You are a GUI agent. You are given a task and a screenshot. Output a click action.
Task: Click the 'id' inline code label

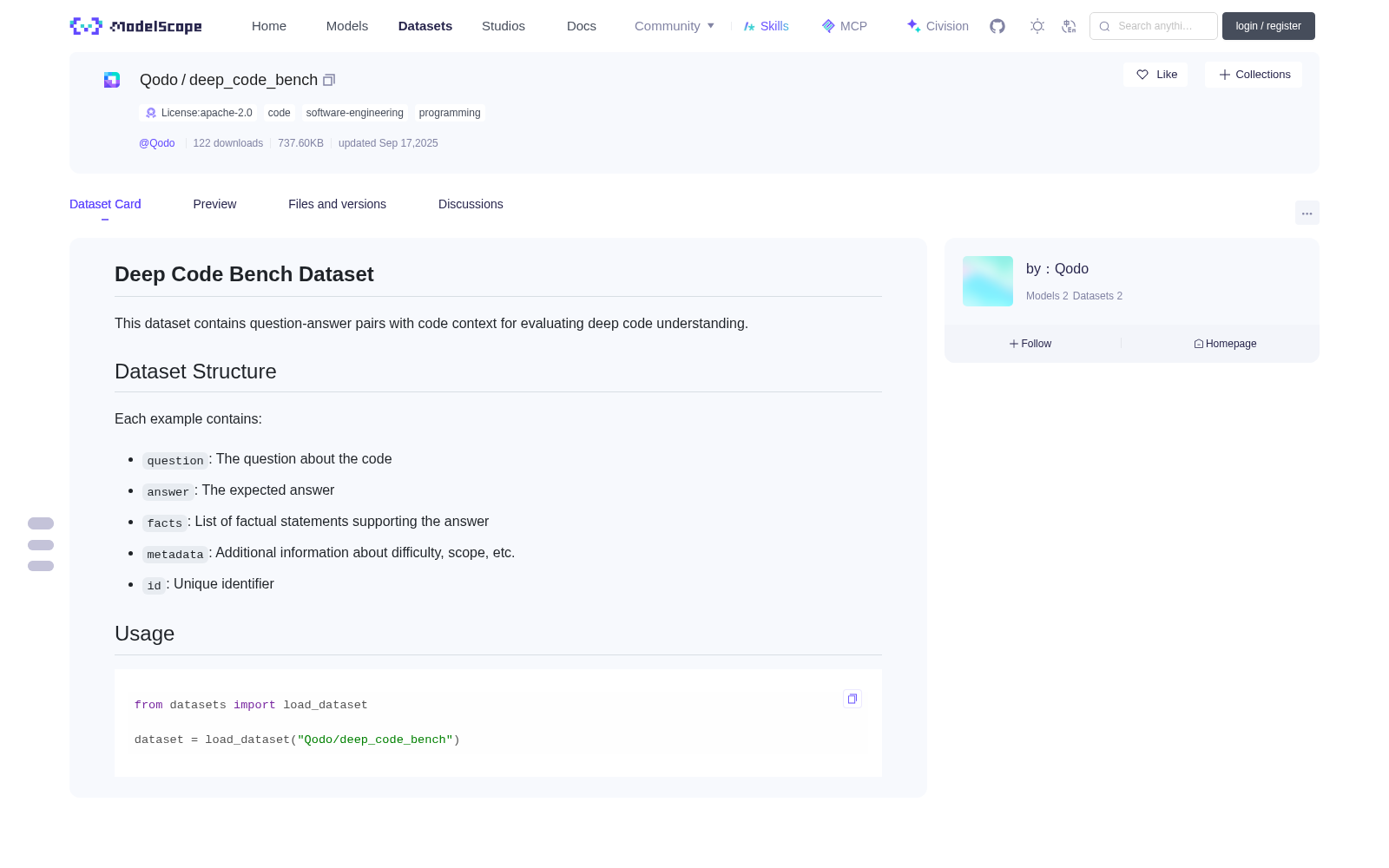tap(155, 585)
